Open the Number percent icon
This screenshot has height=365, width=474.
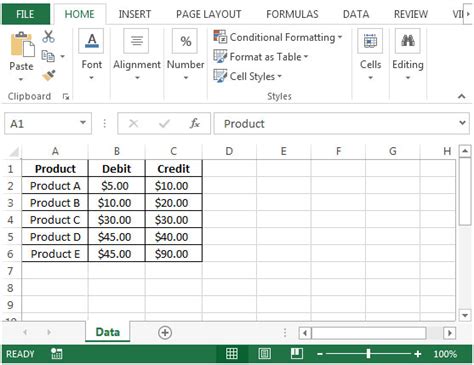(185, 41)
